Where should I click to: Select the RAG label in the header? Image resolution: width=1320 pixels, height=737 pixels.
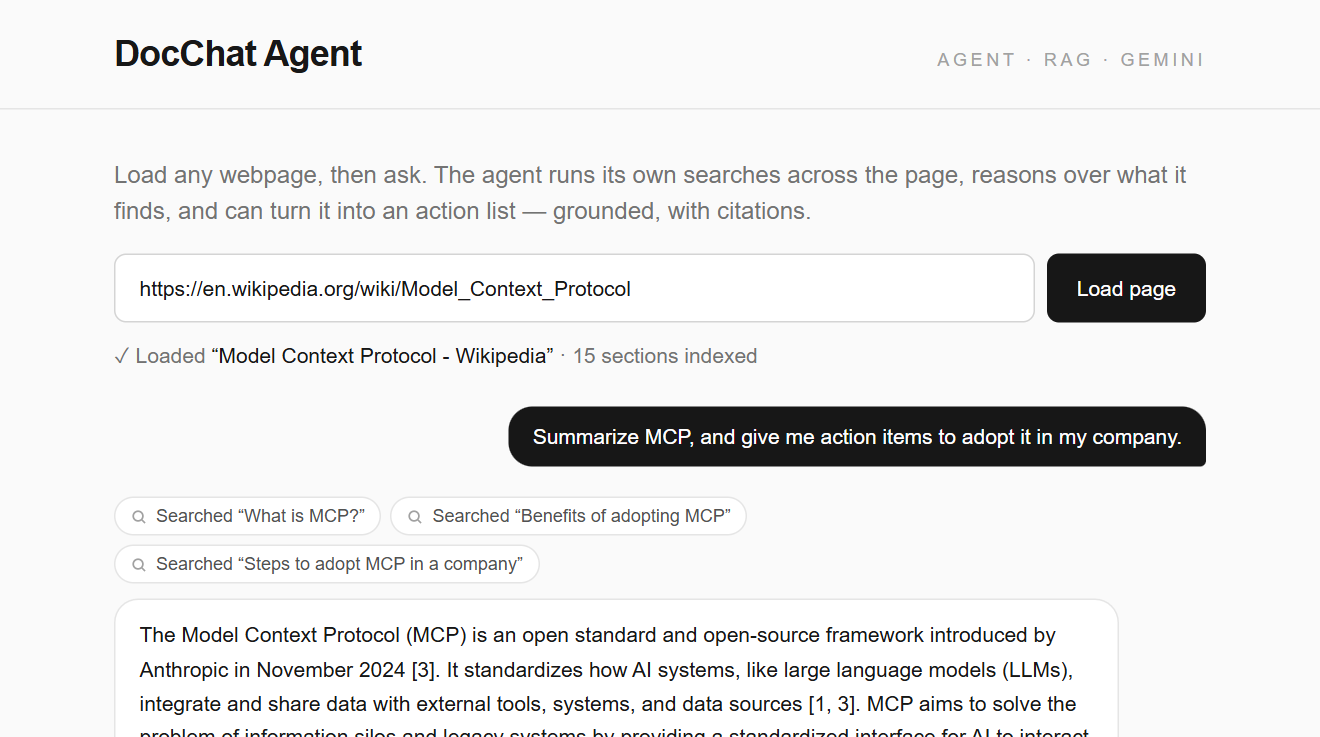click(x=1068, y=60)
